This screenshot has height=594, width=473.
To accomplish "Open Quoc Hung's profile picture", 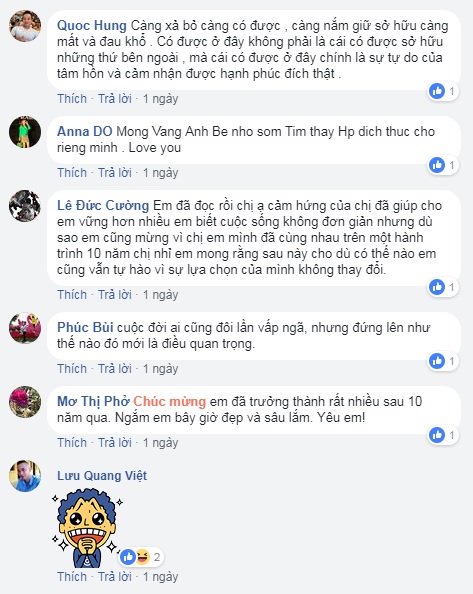I will pyautogui.click(x=25, y=26).
